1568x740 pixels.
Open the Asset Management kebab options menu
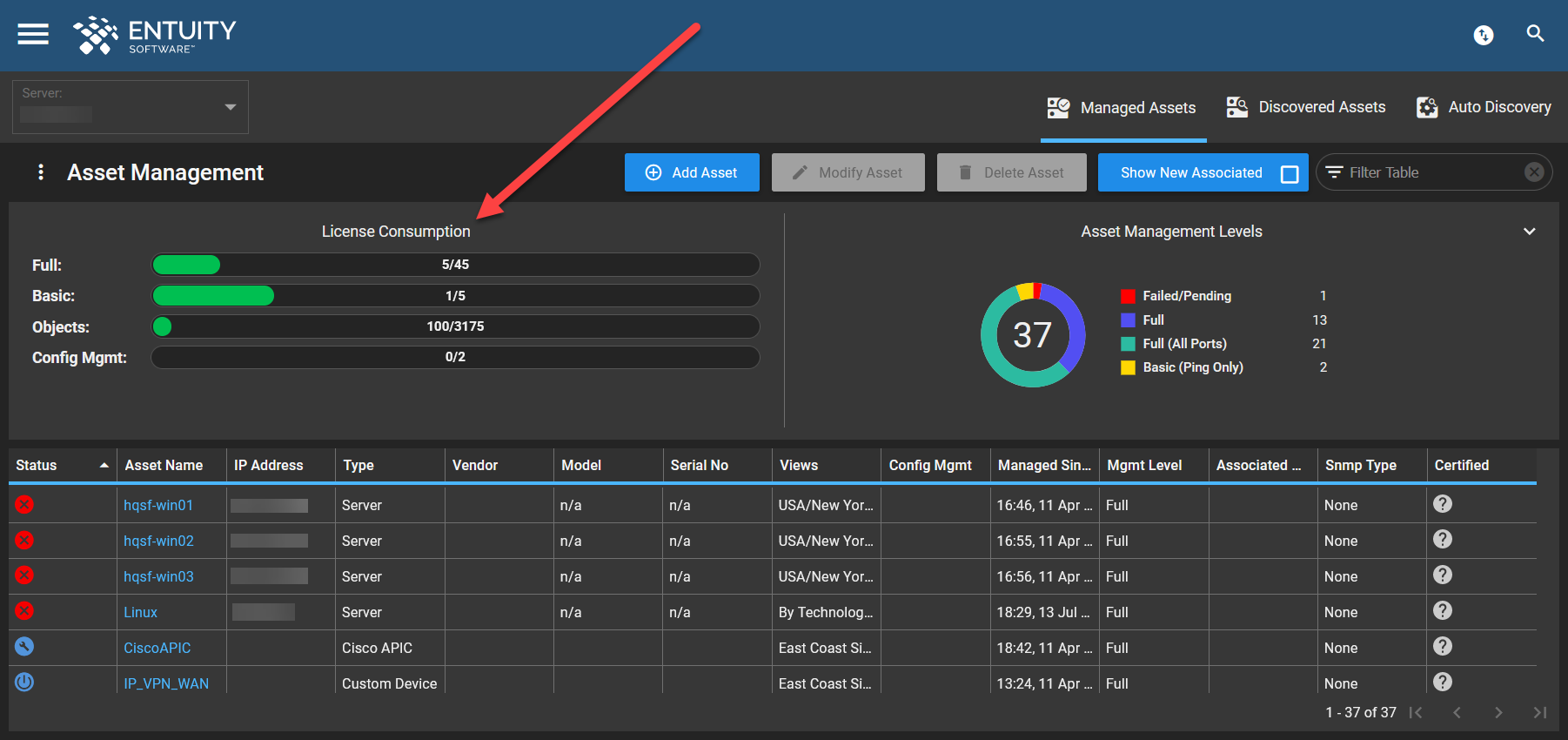tap(40, 172)
